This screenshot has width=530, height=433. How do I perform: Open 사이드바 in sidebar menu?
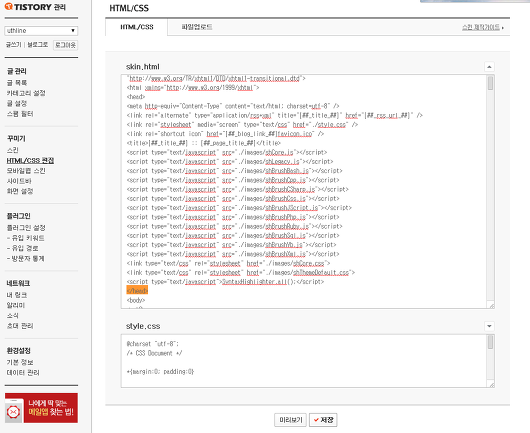[x=19, y=181]
